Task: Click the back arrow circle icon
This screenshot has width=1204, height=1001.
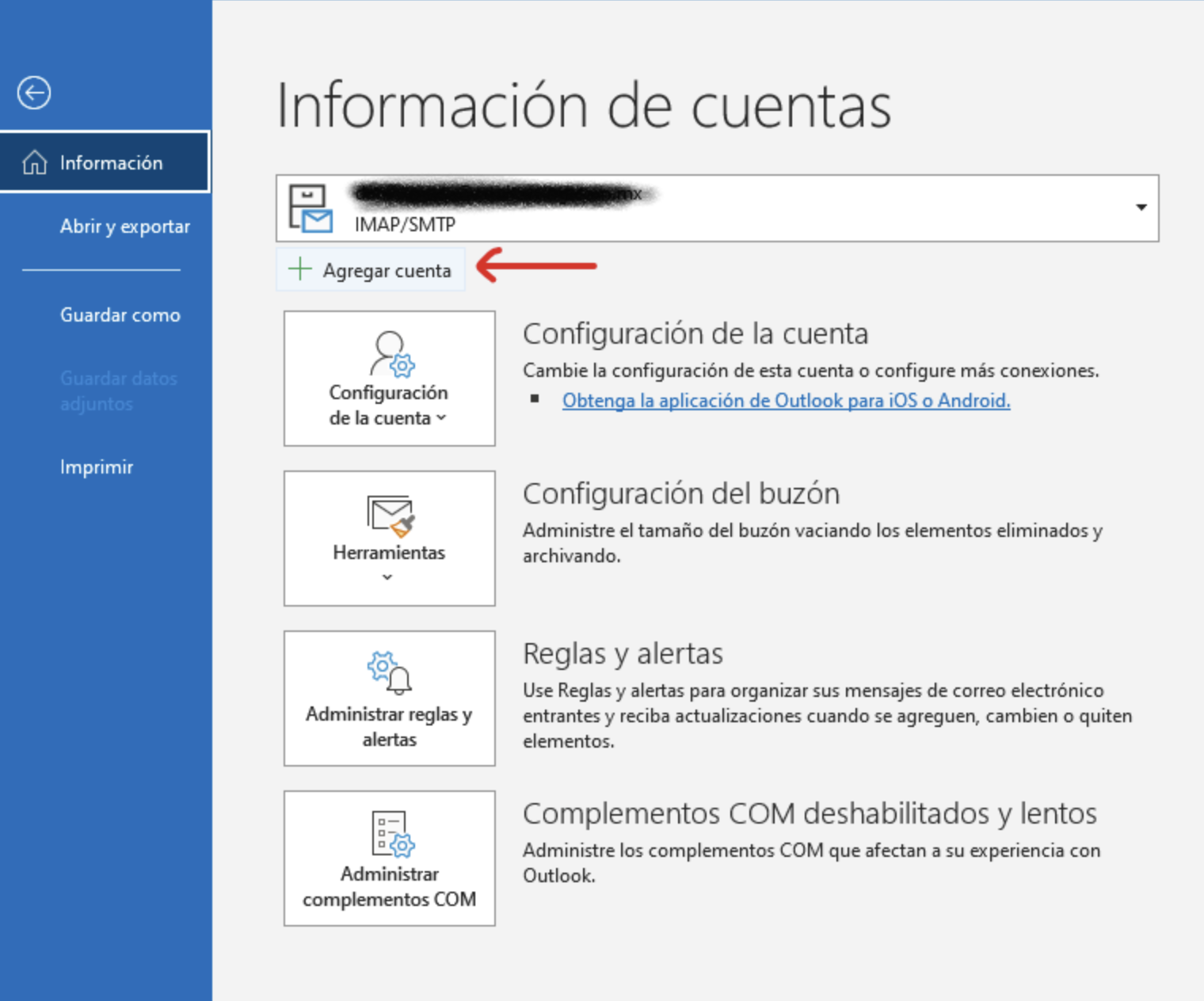Action: pyautogui.click(x=34, y=93)
